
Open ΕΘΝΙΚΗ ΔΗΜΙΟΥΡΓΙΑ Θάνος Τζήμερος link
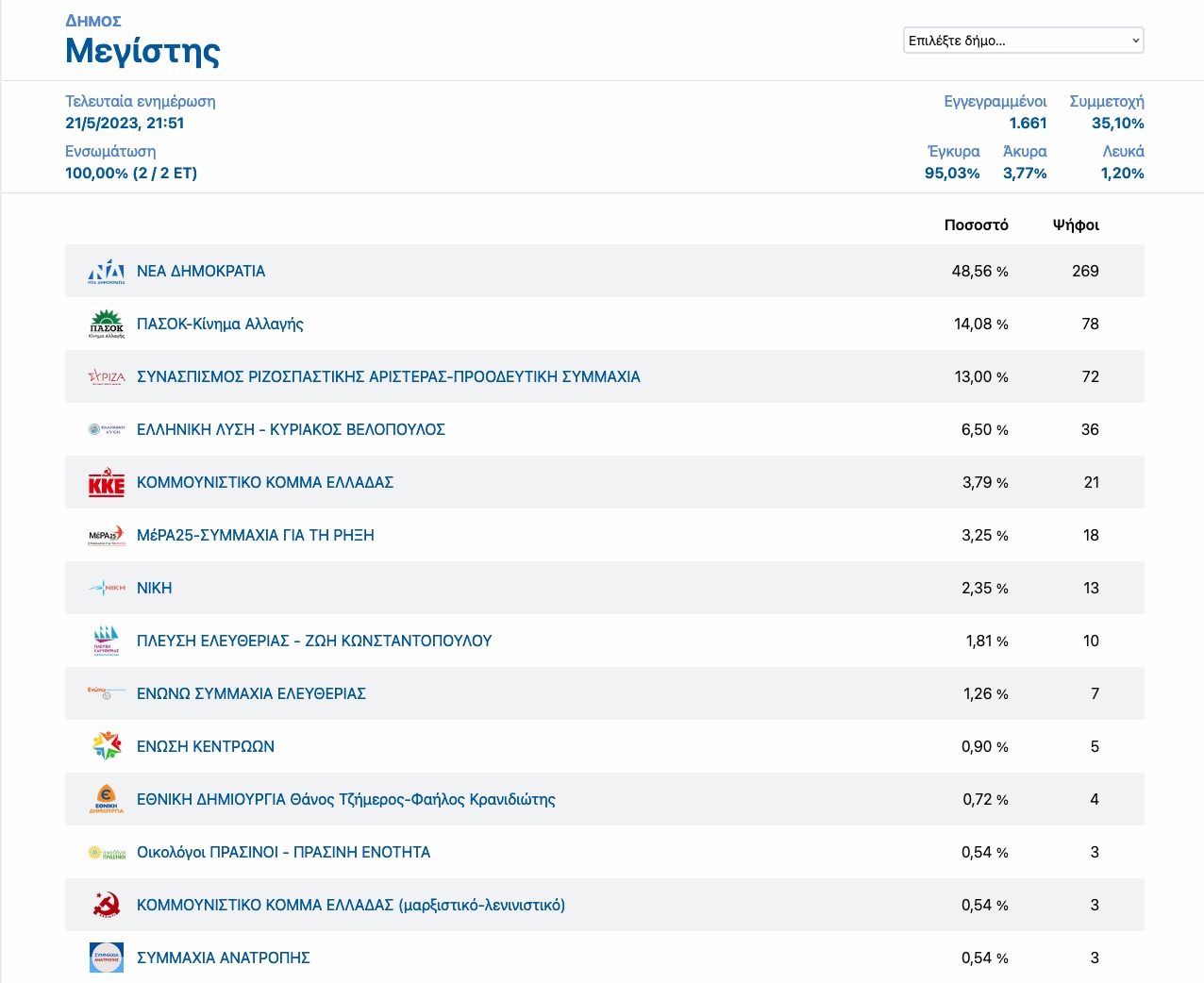[x=346, y=799]
